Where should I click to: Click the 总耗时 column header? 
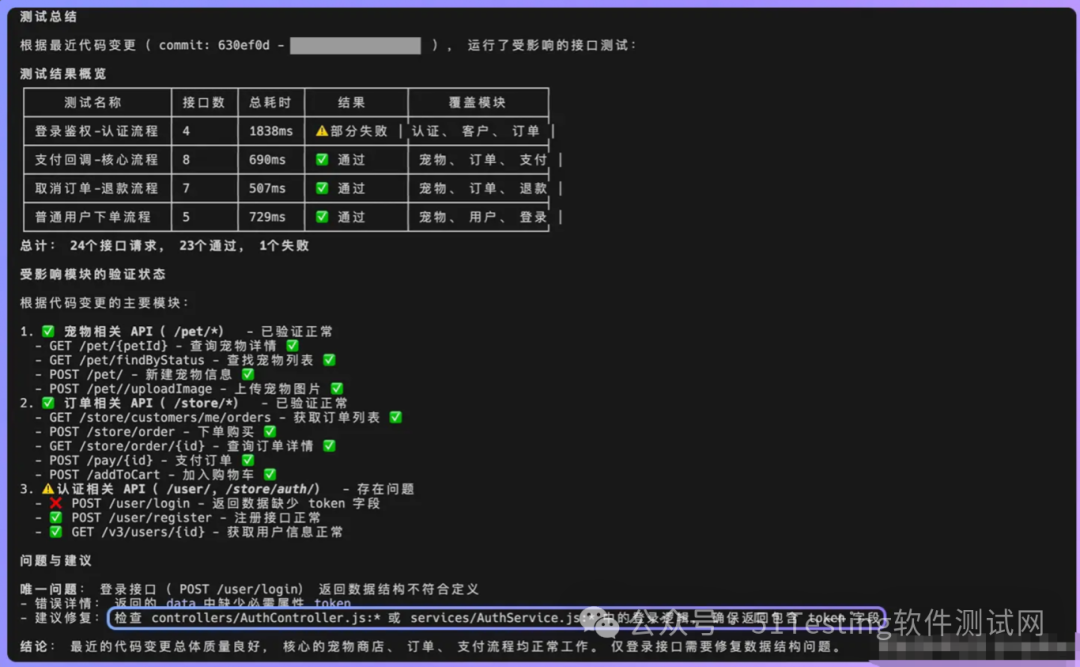pos(270,103)
